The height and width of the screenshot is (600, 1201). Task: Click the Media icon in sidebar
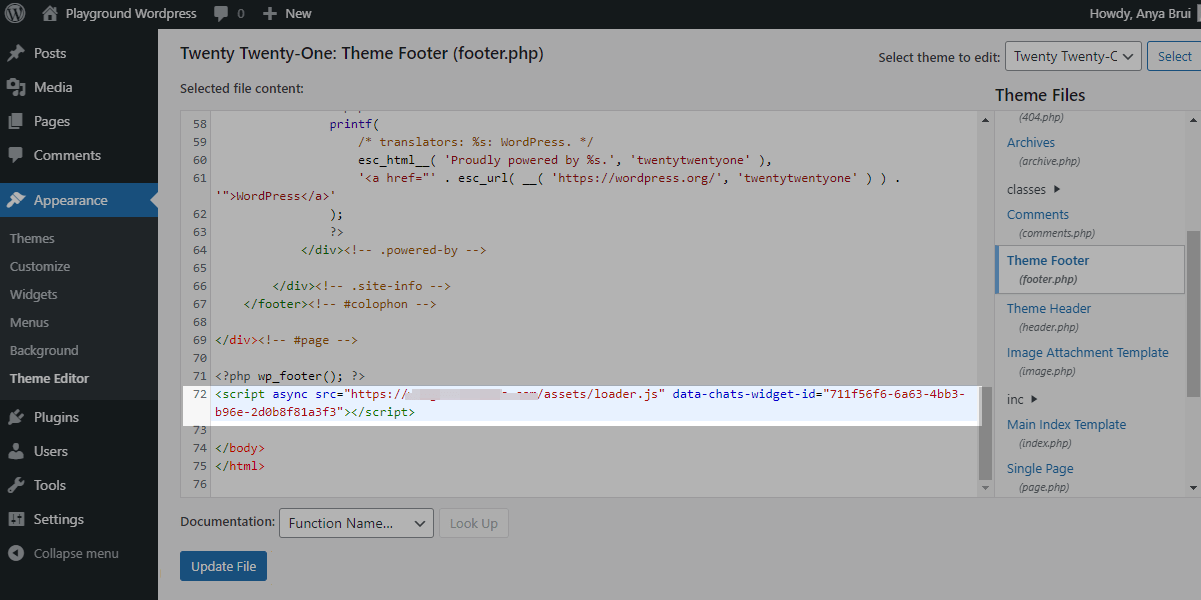pos(16,87)
